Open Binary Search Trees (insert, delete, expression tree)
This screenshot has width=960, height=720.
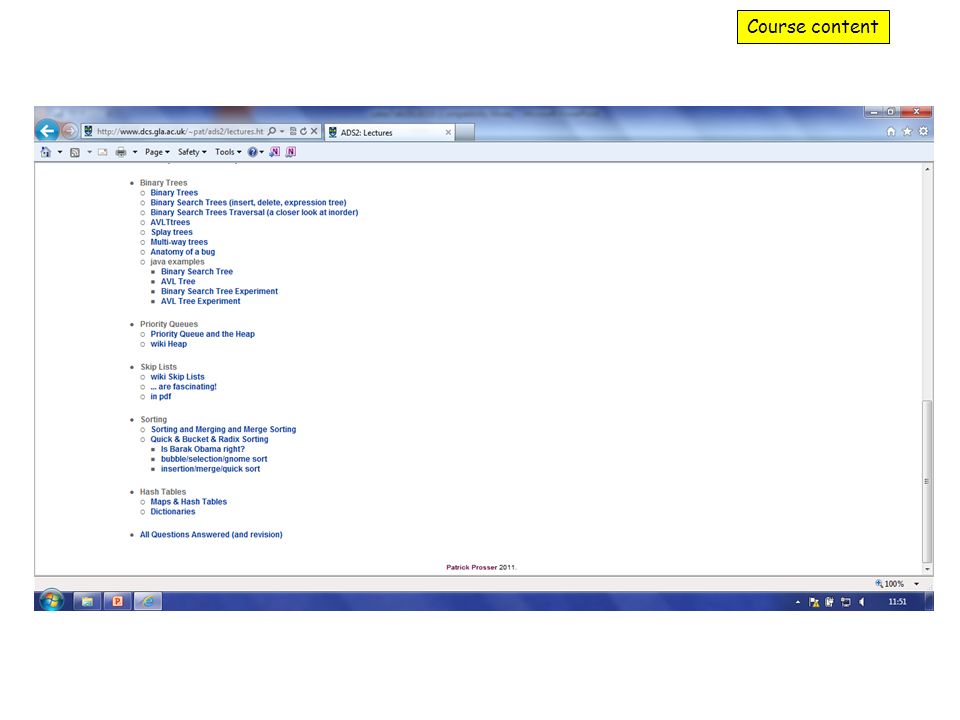point(248,202)
